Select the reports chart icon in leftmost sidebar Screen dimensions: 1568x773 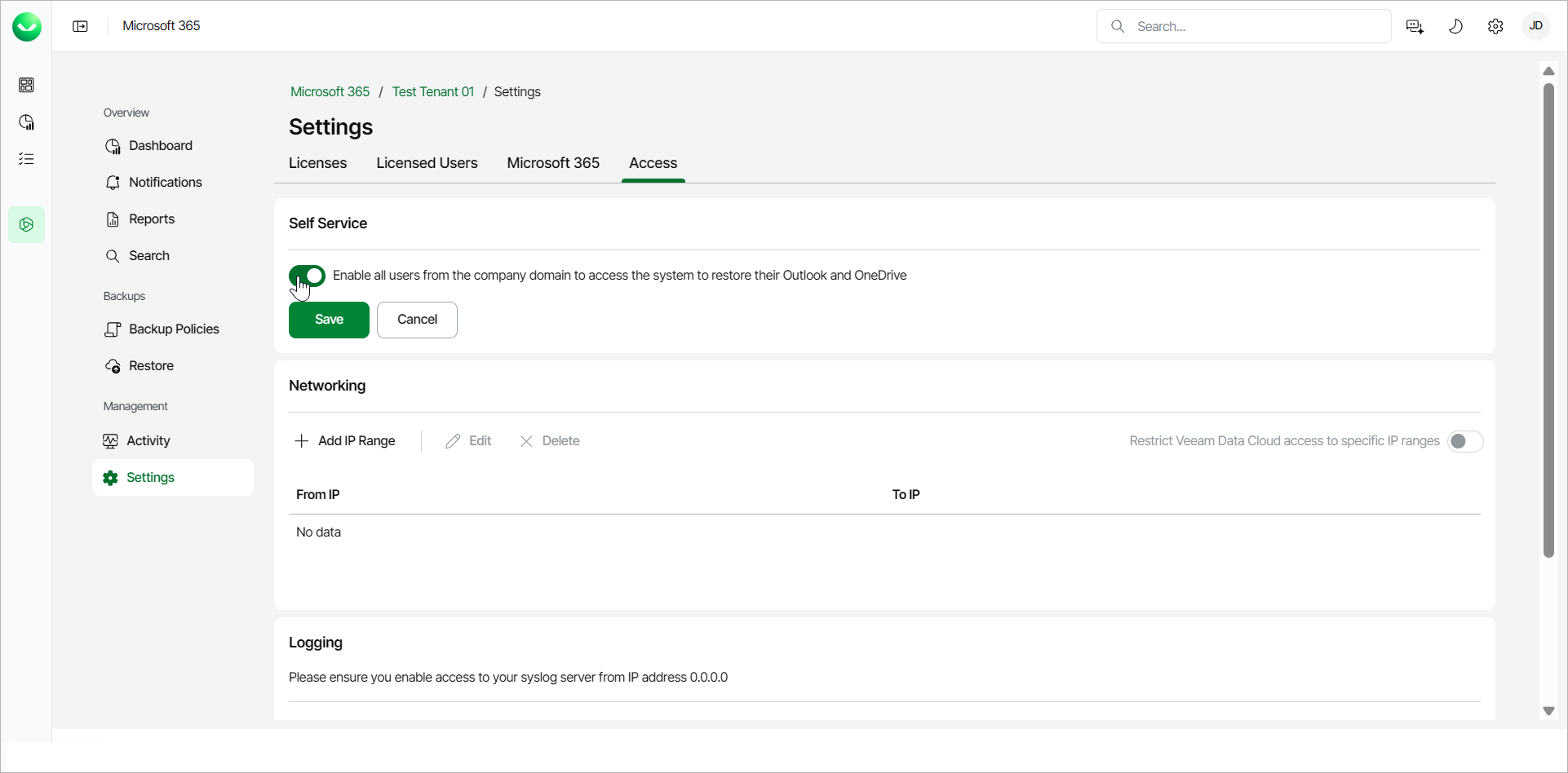click(27, 121)
